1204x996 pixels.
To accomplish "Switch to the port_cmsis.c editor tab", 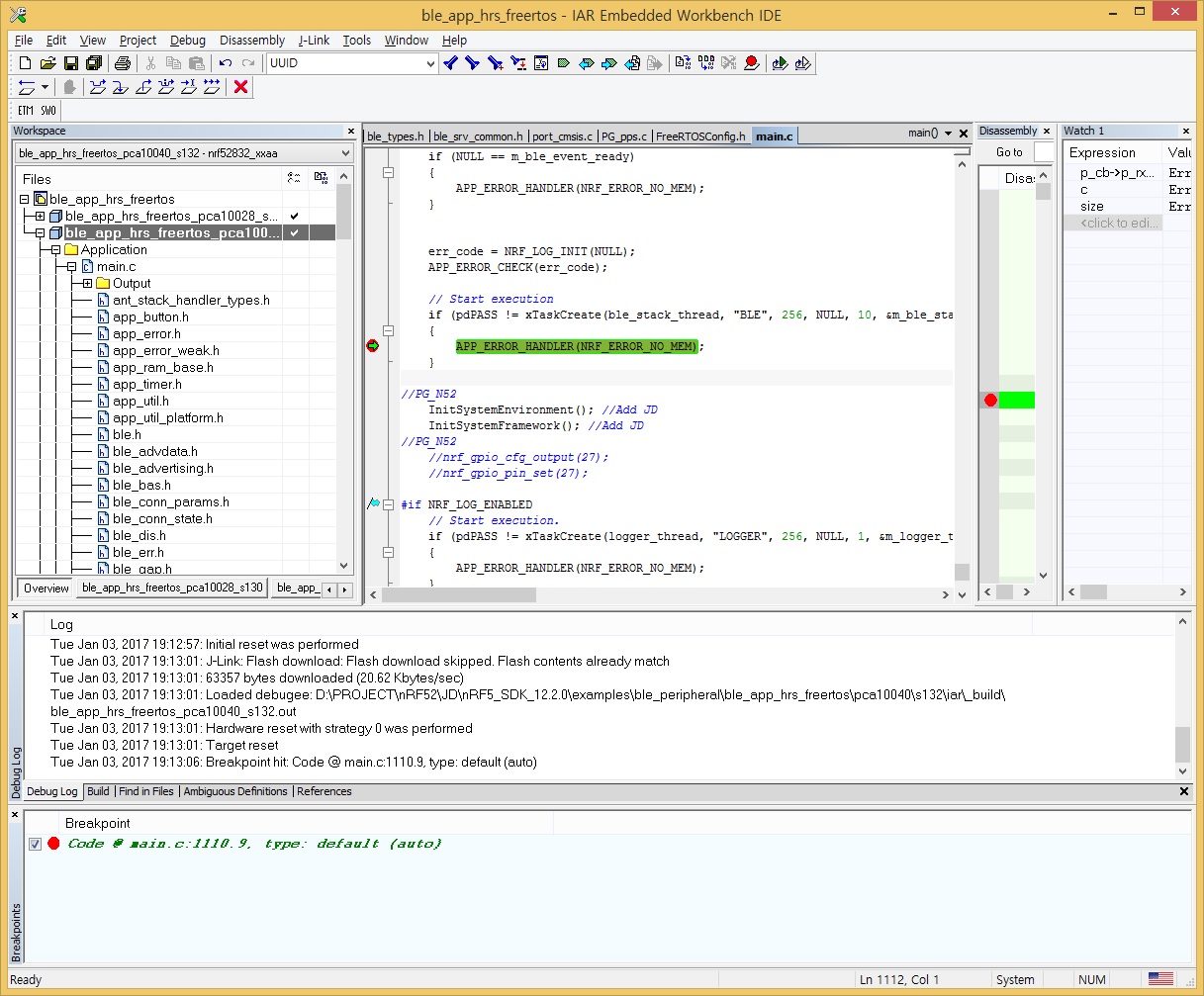I will point(562,136).
